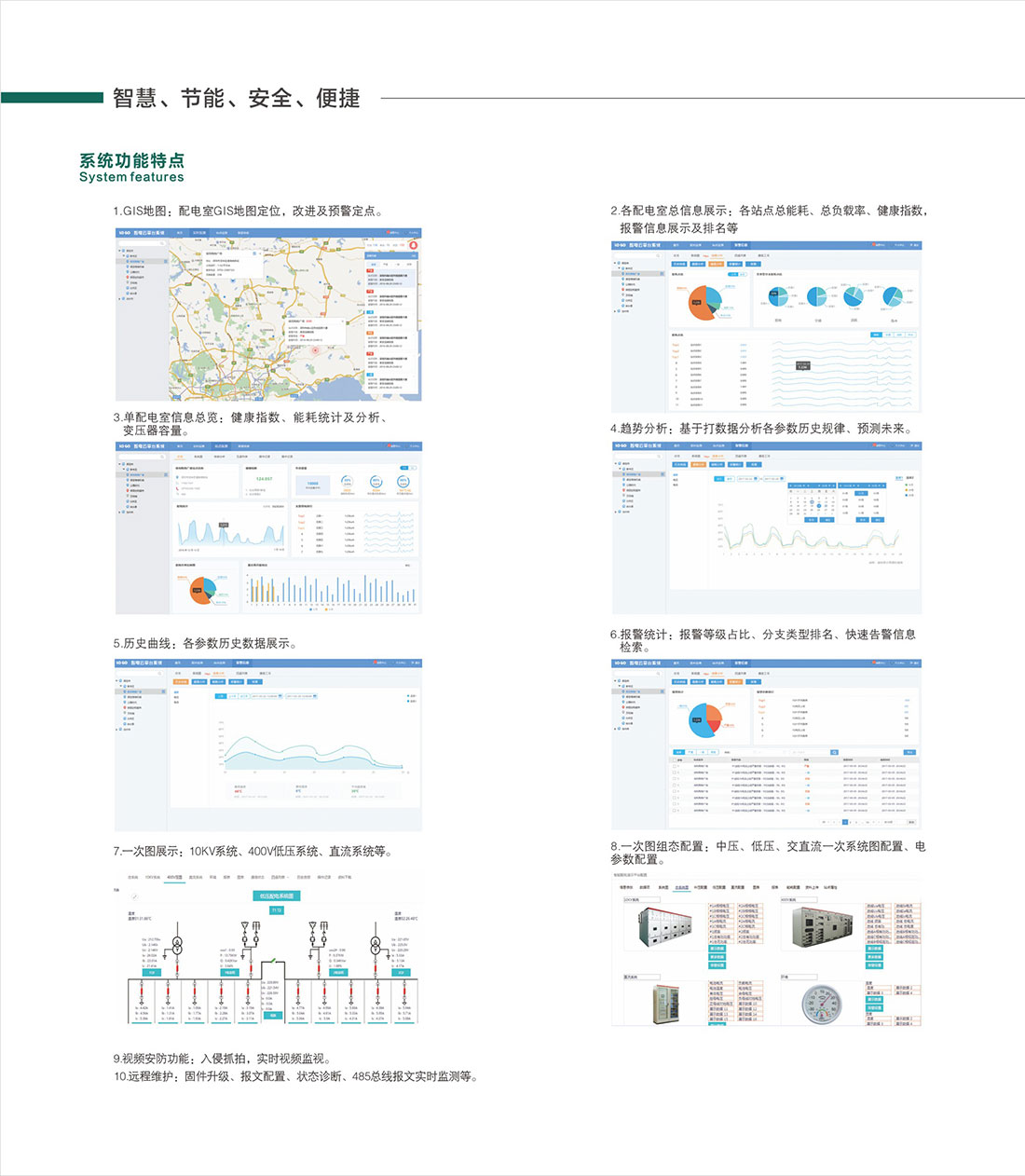
Task: Click the red alarm bell icon on GIS map
Action: click(x=414, y=245)
